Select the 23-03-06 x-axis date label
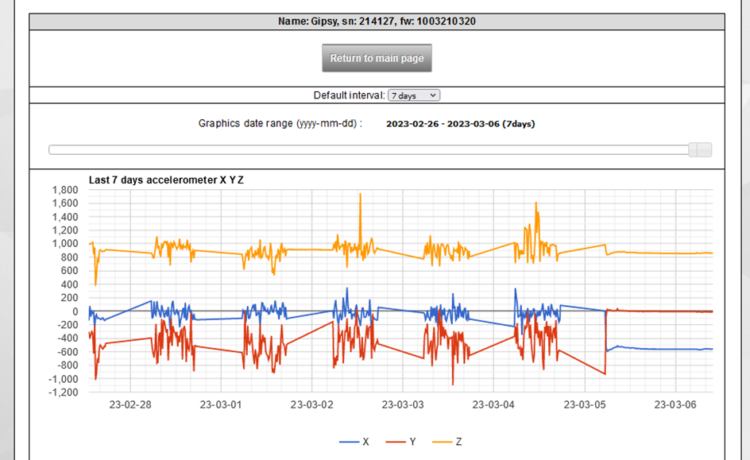750x460 pixels. pyautogui.click(x=675, y=405)
